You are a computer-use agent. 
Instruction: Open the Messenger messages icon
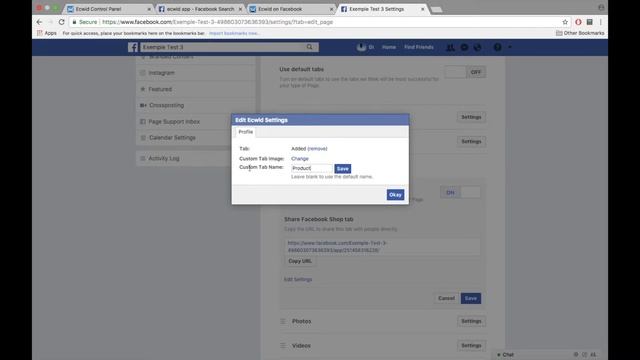[x=464, y=47]
